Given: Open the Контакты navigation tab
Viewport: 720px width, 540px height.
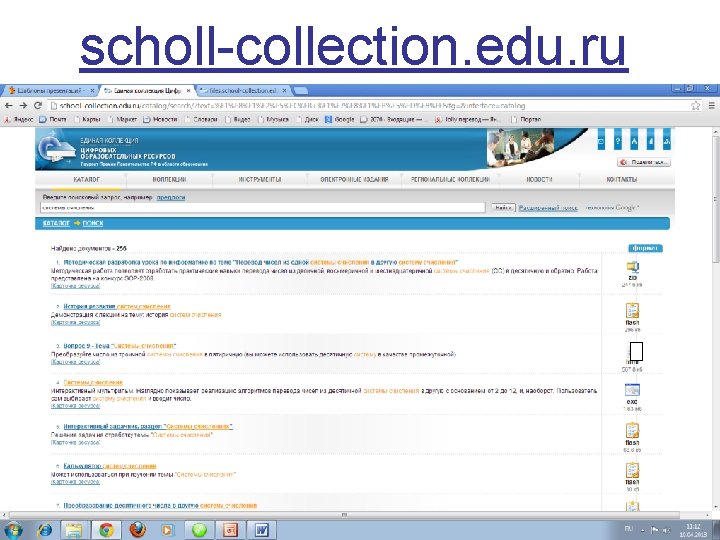Looking at the screenshot, I should (x=622, y=180).
